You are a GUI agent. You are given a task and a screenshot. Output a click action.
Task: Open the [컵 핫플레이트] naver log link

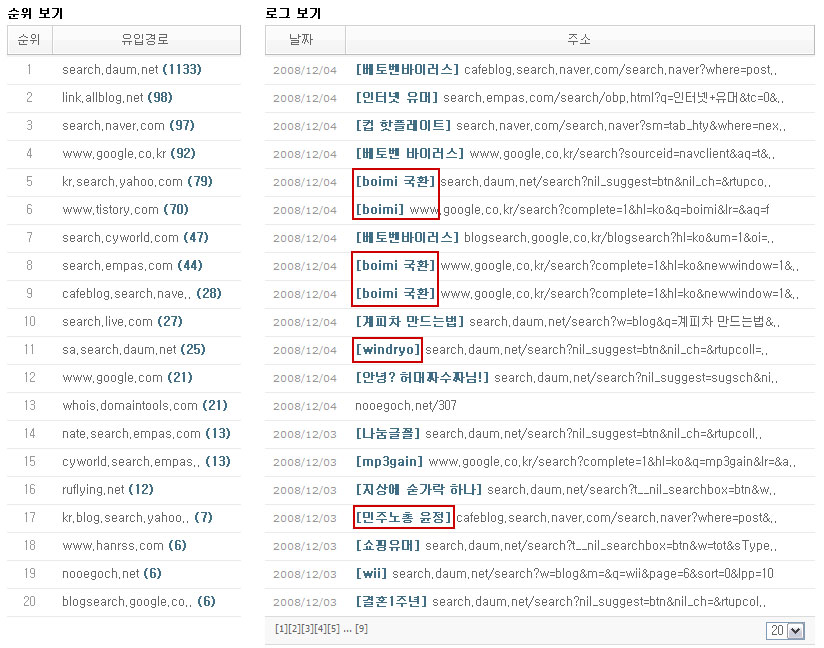tap(571, 126)
